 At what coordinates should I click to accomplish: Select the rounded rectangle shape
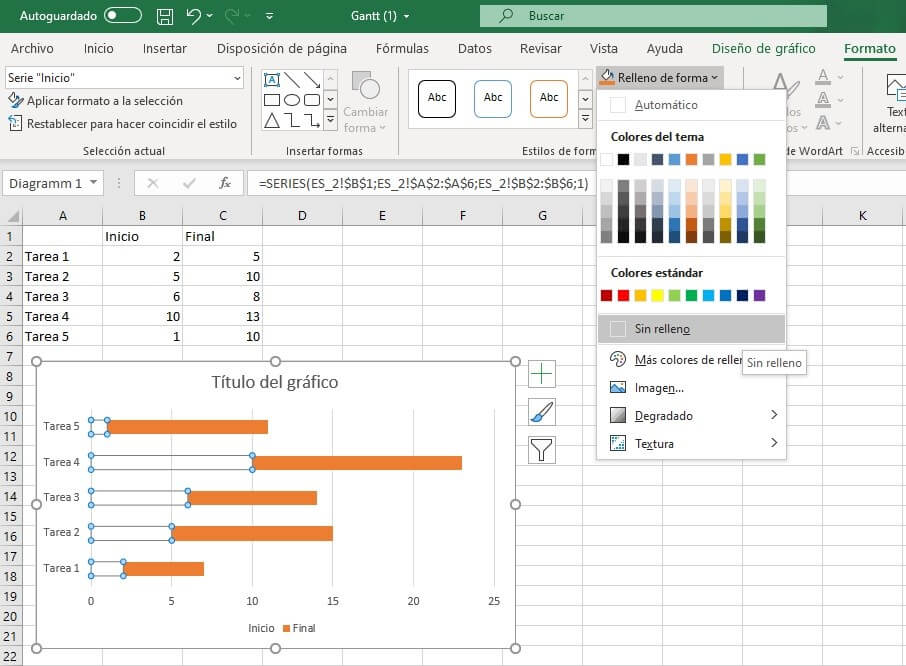click(x=312, y=100)
